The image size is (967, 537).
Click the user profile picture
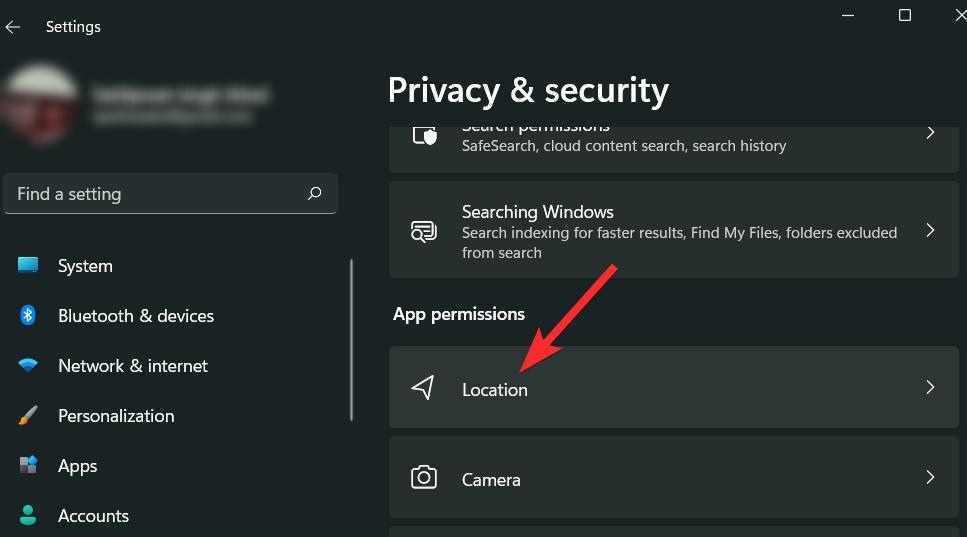40,105
